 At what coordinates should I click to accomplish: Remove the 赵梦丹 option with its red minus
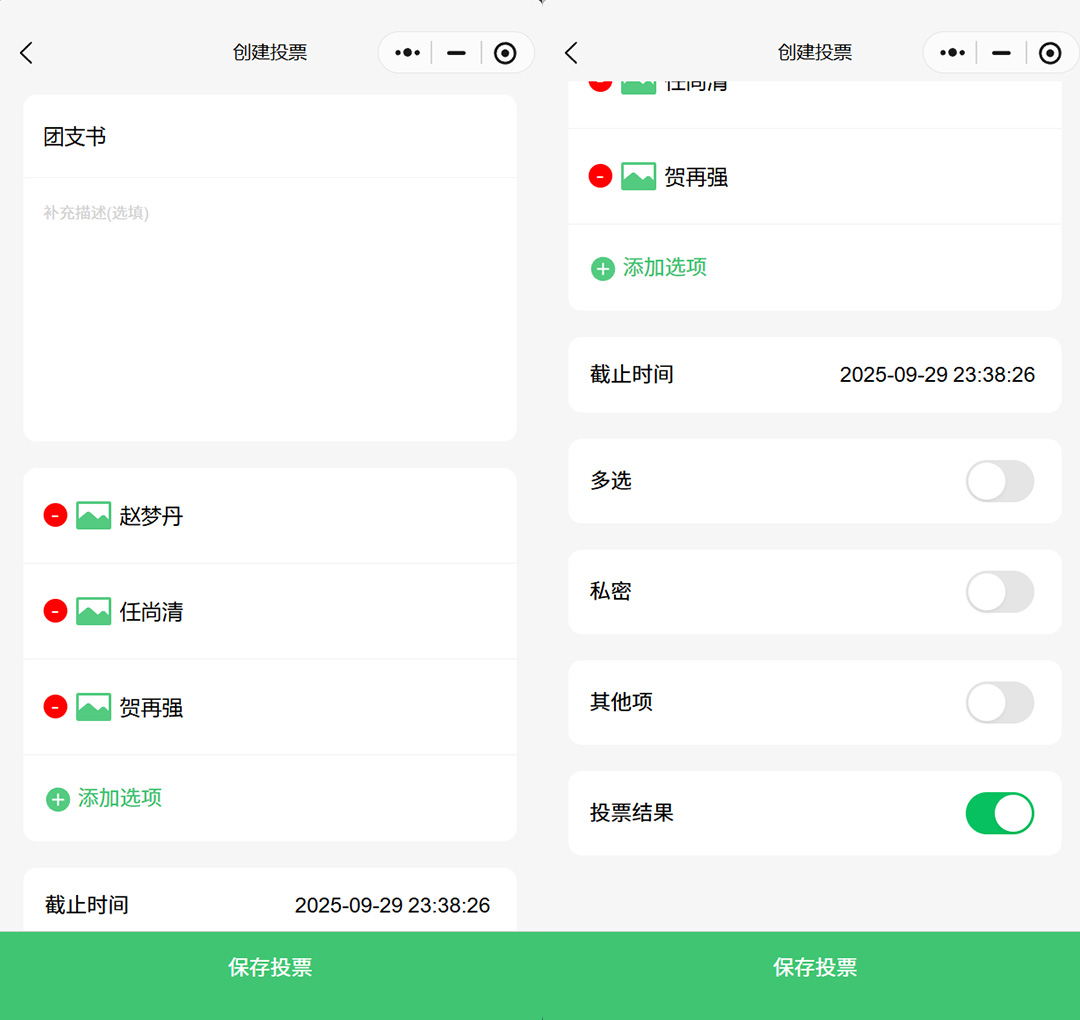55,515
